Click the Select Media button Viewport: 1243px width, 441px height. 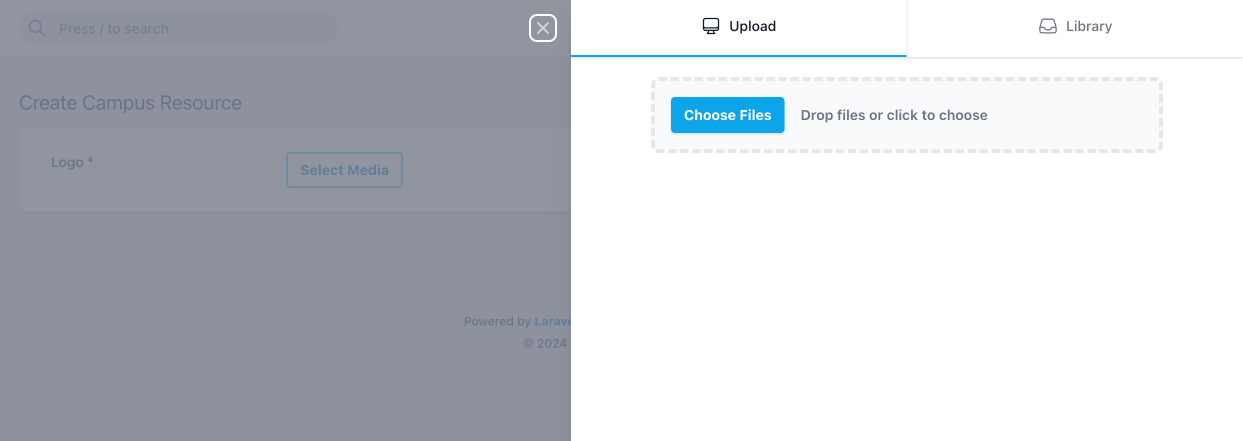(x=344, y=170)
